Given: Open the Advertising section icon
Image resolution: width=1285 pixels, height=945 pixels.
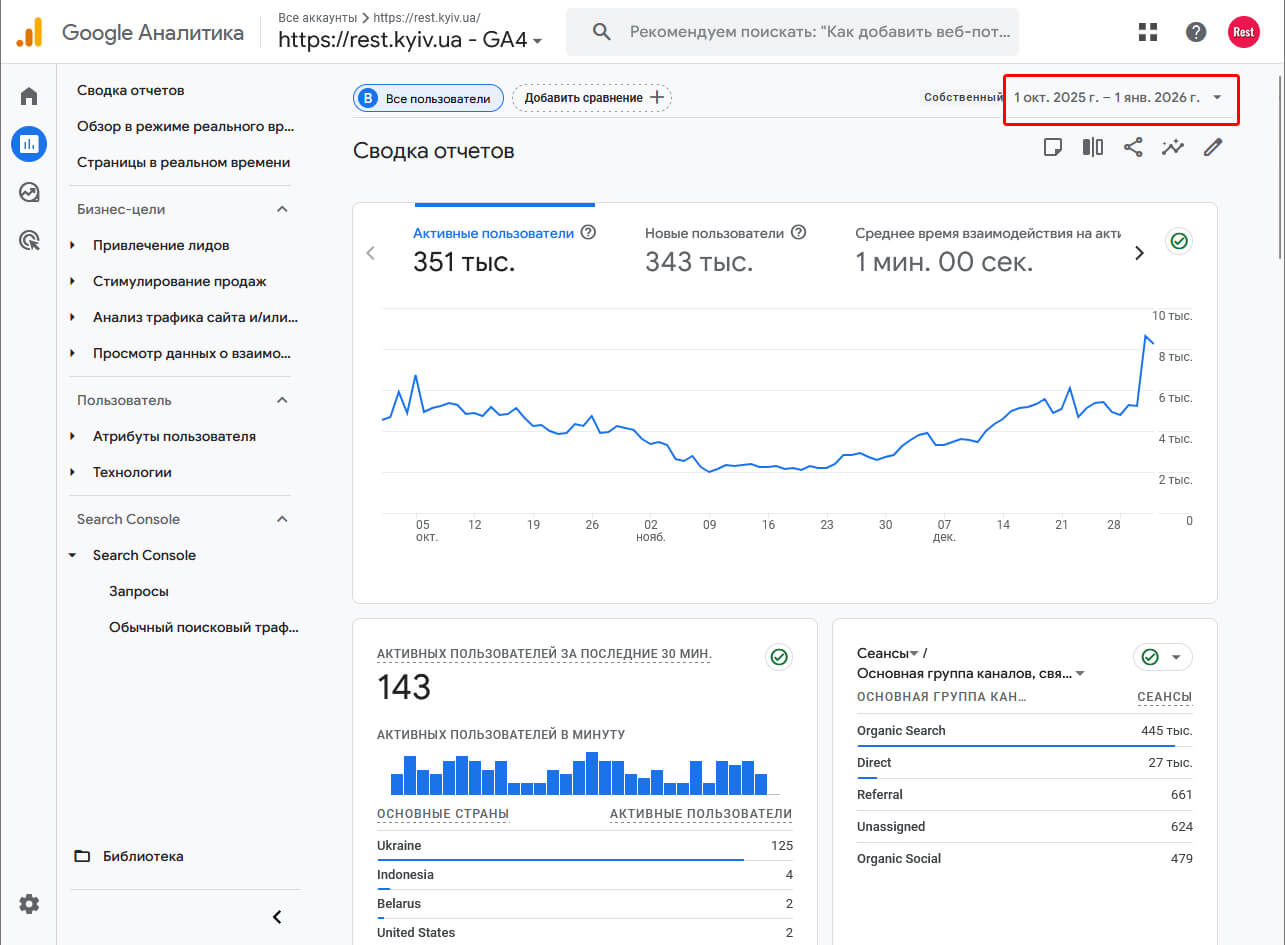Looking at the screenshot, I should click(x=29, y=240).
